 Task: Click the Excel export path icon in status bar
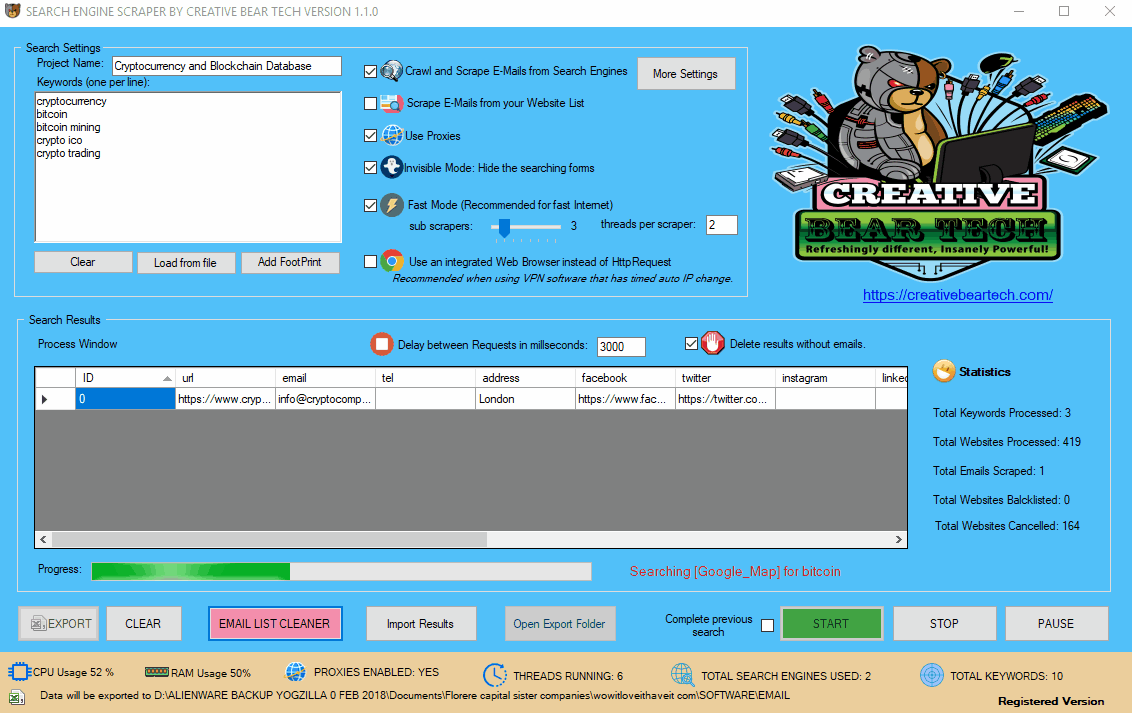pyautogui.click(x=17, y=697)
